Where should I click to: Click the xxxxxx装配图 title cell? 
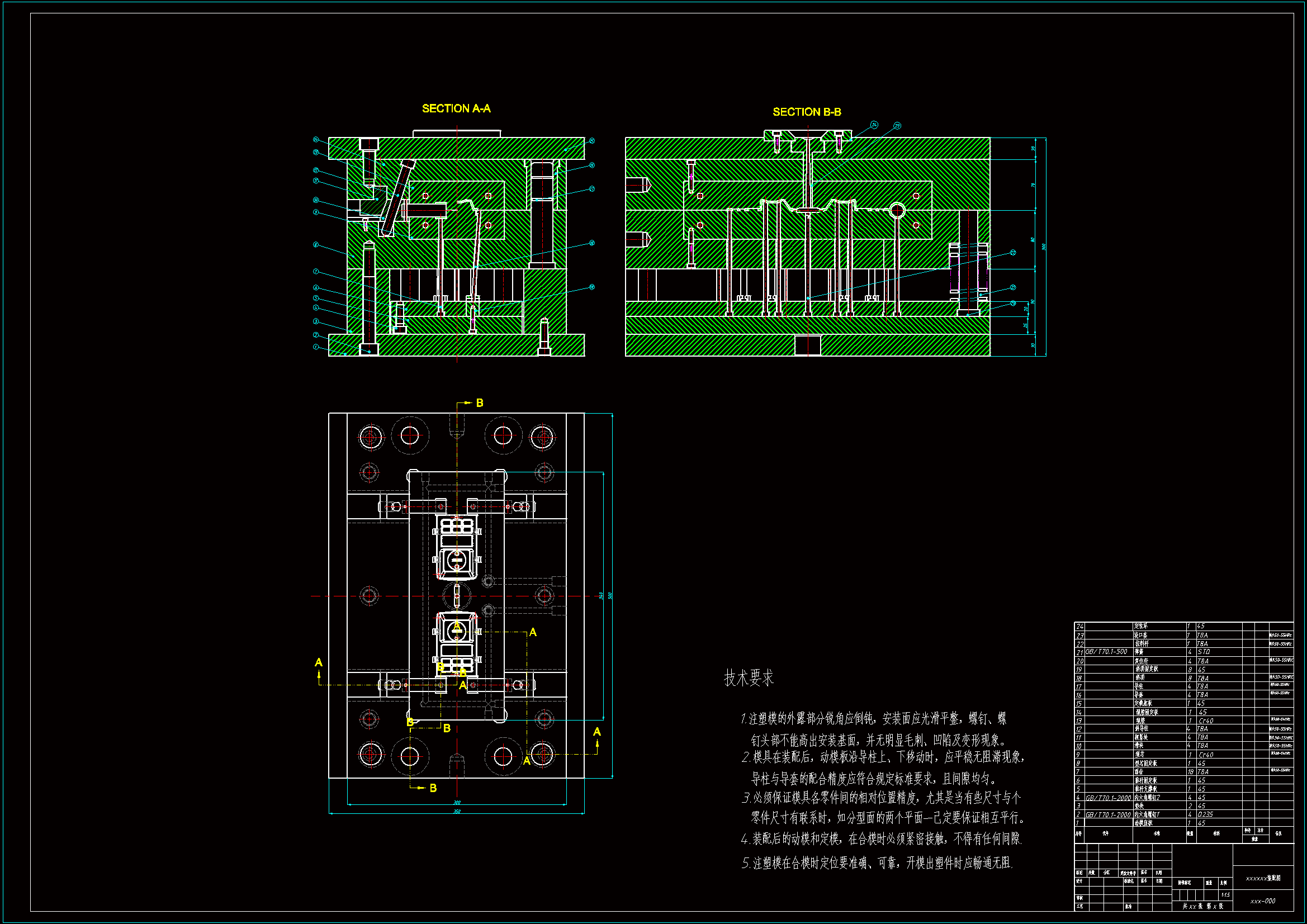point(1263,879)
